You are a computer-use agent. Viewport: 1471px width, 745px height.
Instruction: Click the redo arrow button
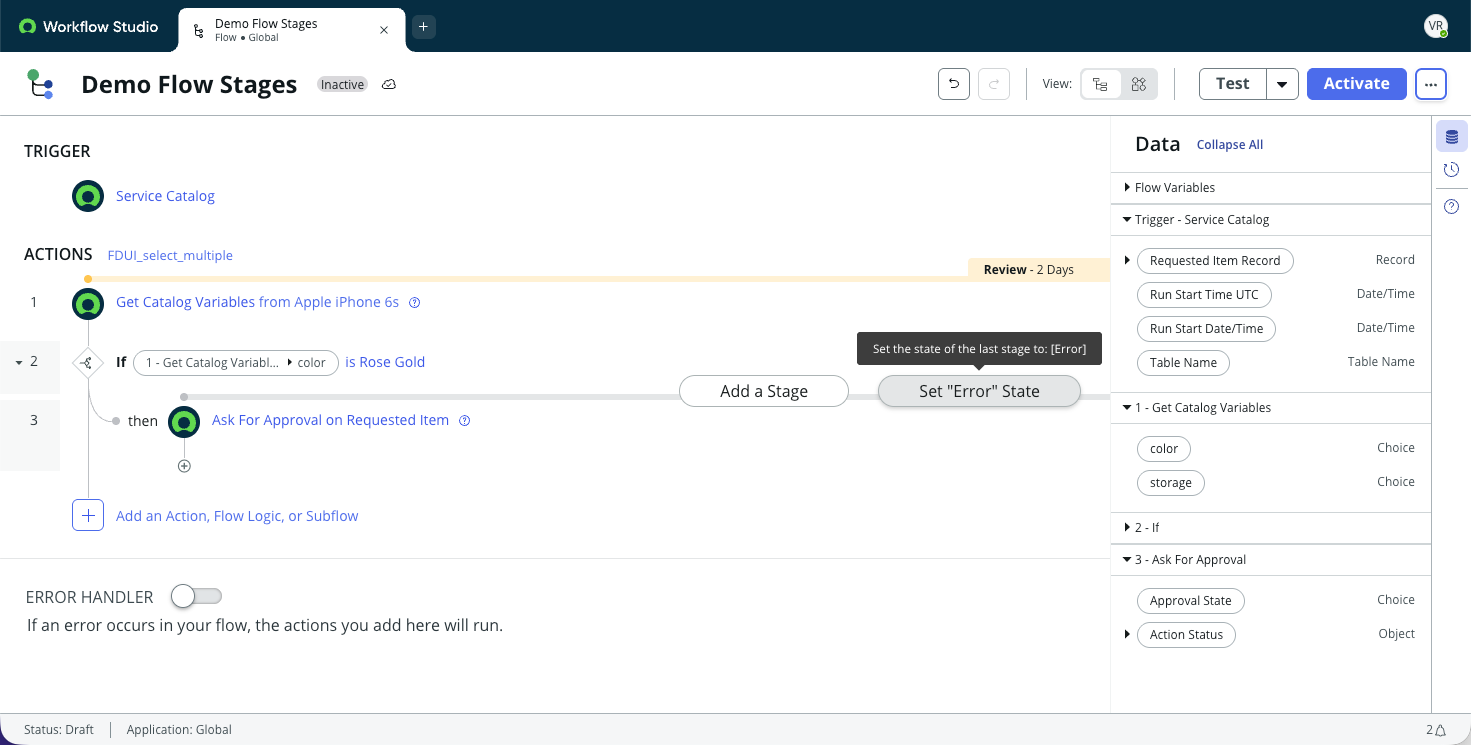point(993,84)
